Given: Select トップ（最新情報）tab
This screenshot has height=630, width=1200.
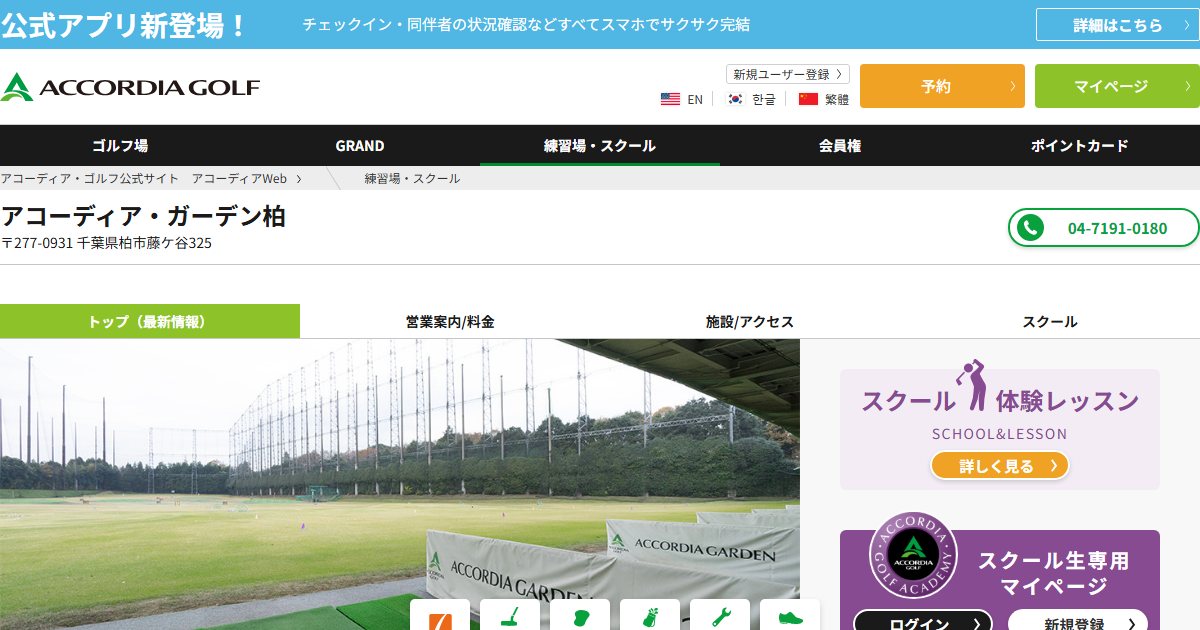Looking at the screenshot, I should click(x=150, y=321).
